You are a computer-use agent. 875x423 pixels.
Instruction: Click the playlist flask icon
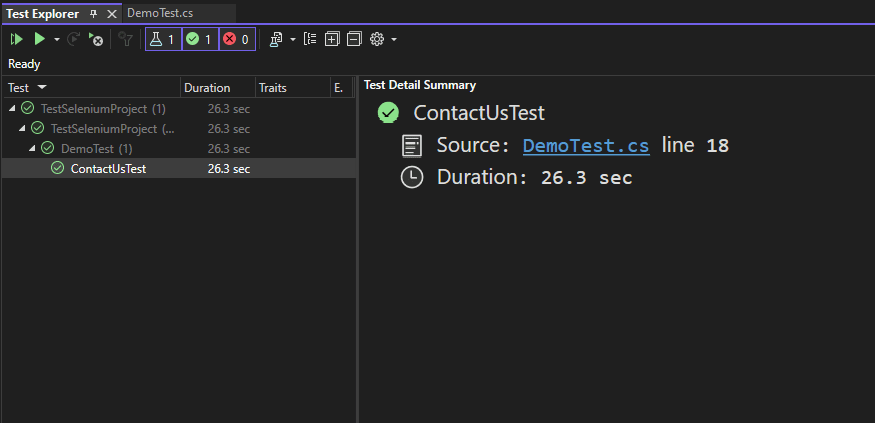[x=276, y=40]
